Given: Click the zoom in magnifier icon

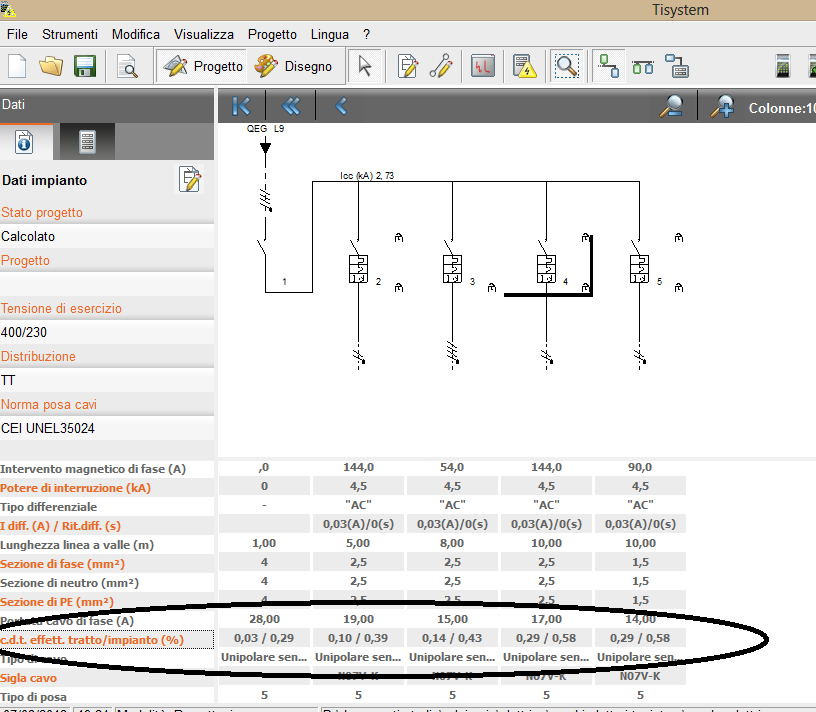Looking at the screenshot, I should 722,107.
